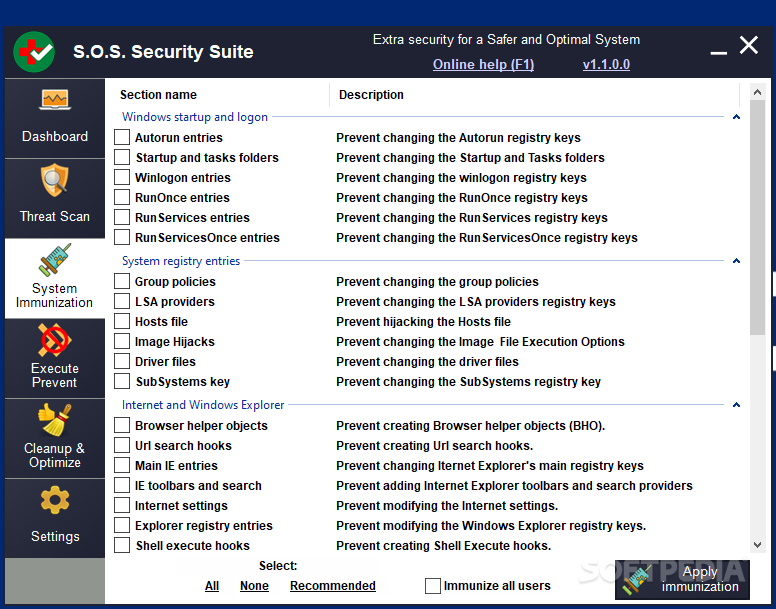Image resolution: width=776 pixels, height=609 pixels.
Task: Tick Main IE entries checkbox
Action: (x=122, y=465)
